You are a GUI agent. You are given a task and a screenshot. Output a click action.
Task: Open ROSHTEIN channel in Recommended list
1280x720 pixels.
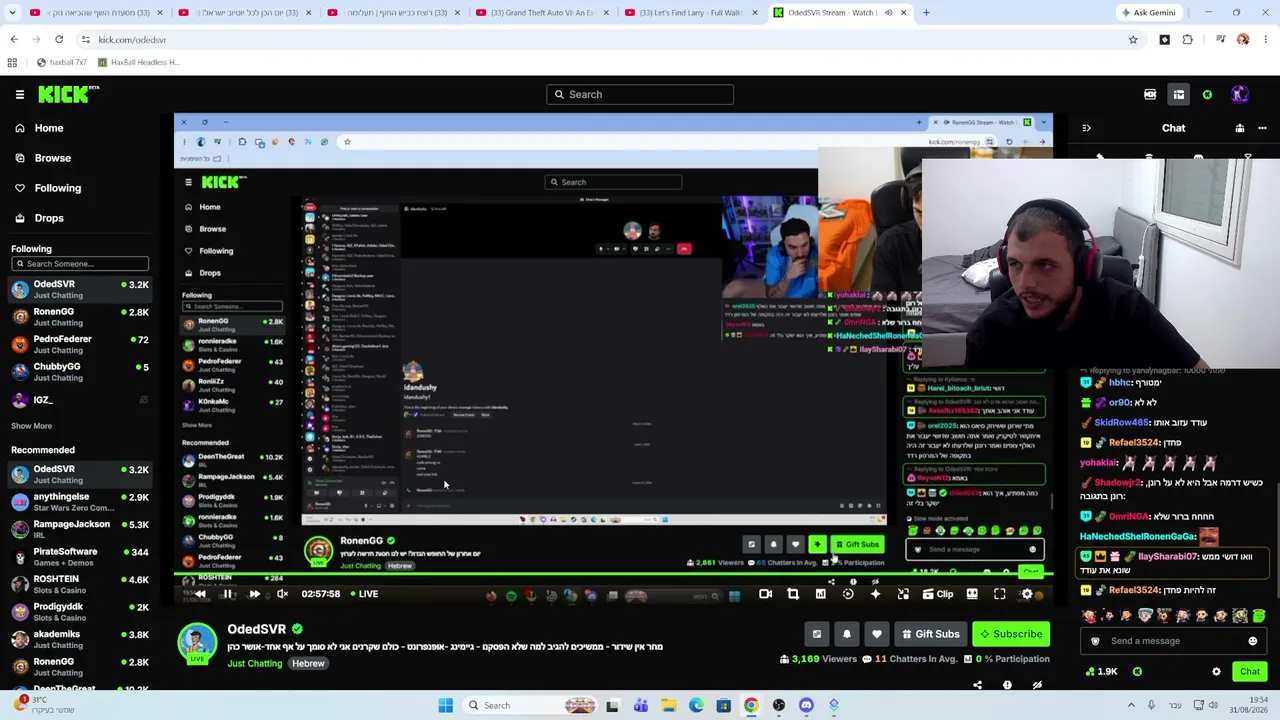[80, 585]
